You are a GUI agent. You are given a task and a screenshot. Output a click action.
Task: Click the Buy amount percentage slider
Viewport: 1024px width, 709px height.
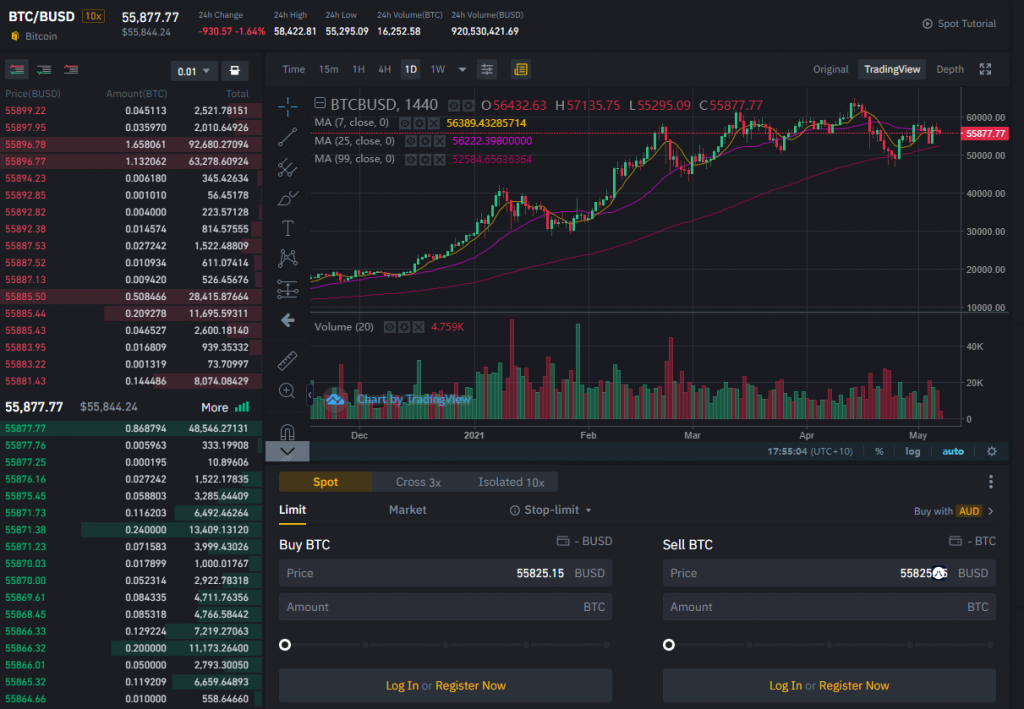pyautogui.click(x=285, y=645)
